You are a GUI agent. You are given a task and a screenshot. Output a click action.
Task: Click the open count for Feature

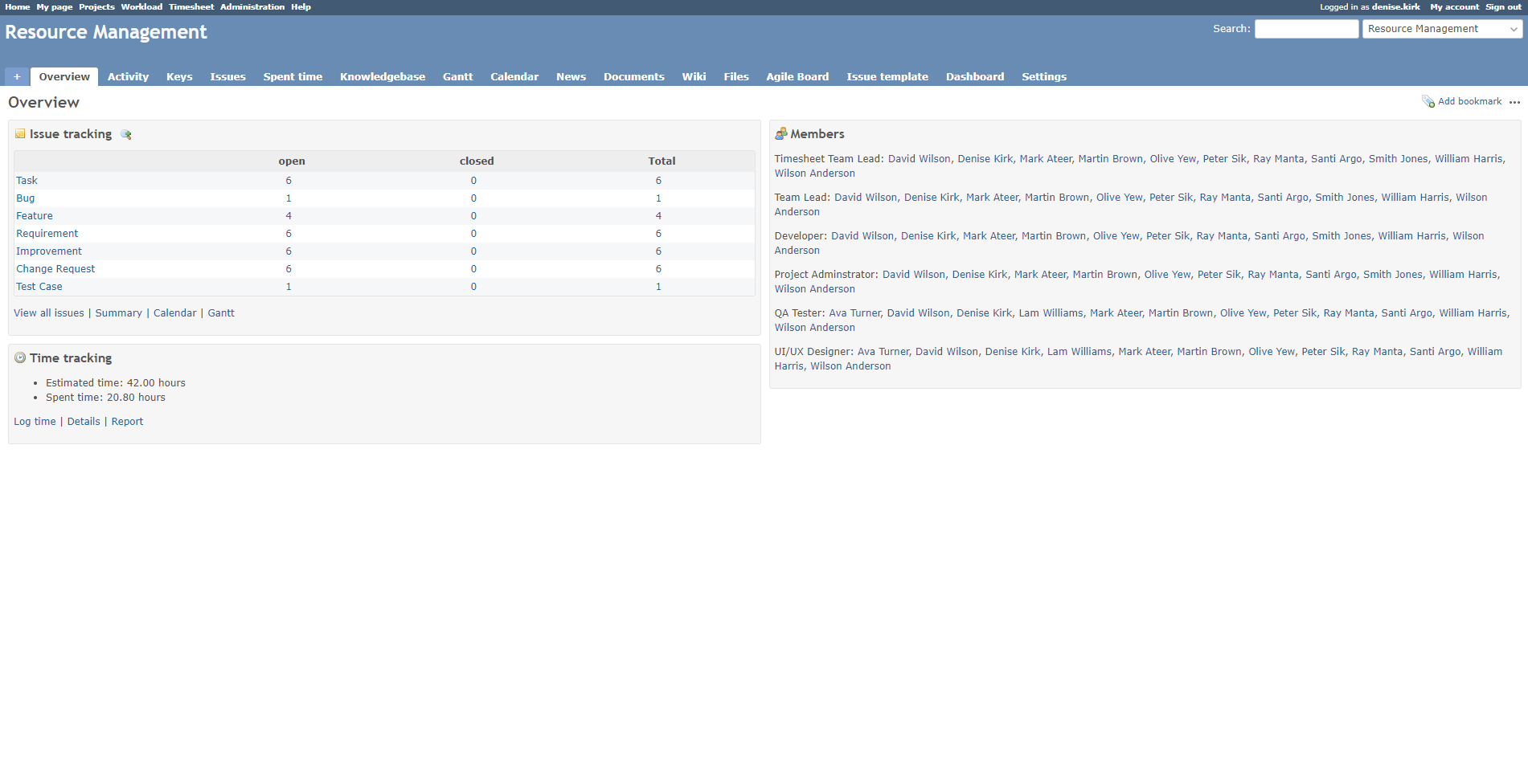(x=289, y=216)
